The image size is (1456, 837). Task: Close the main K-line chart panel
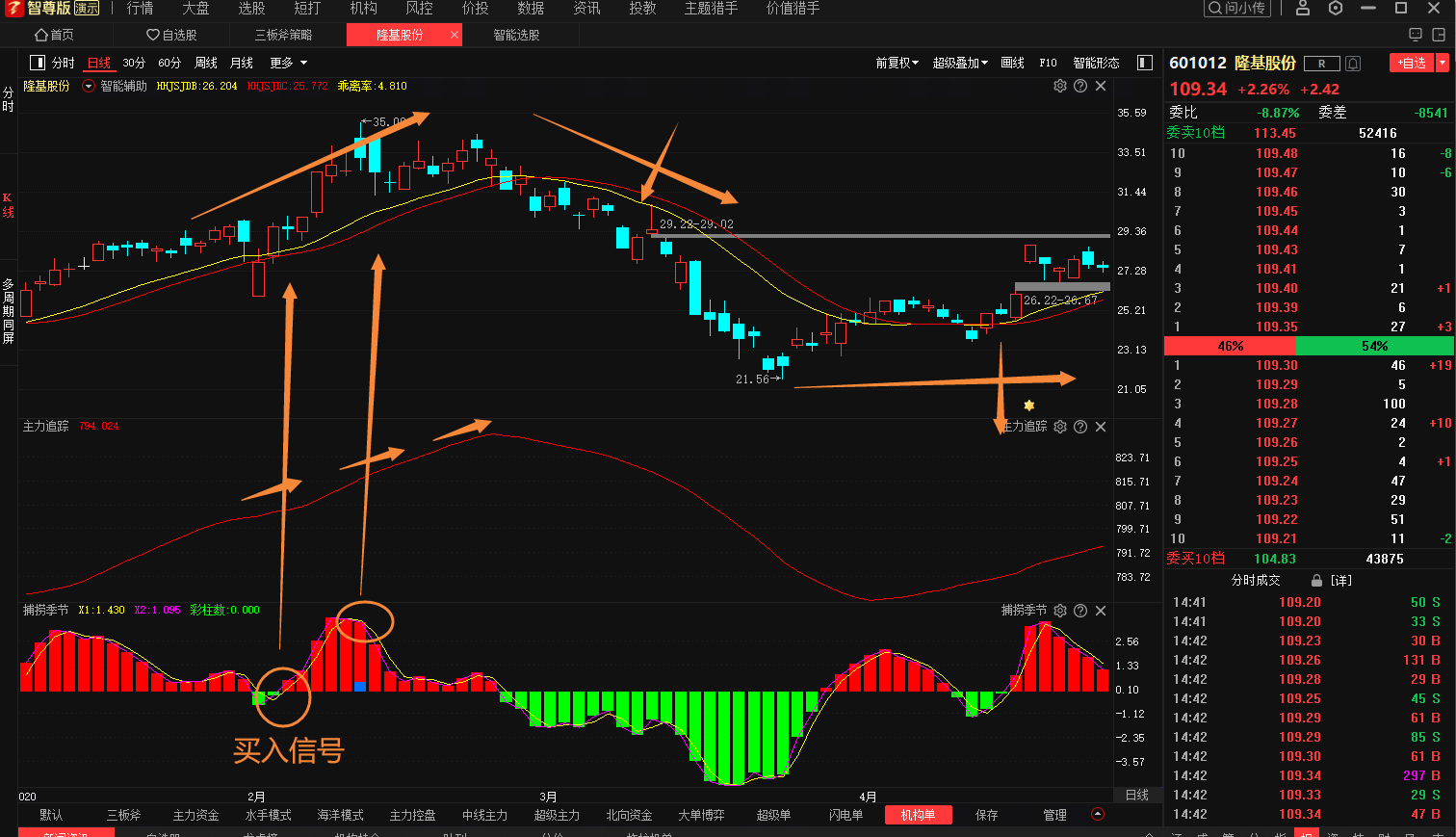1101,86
